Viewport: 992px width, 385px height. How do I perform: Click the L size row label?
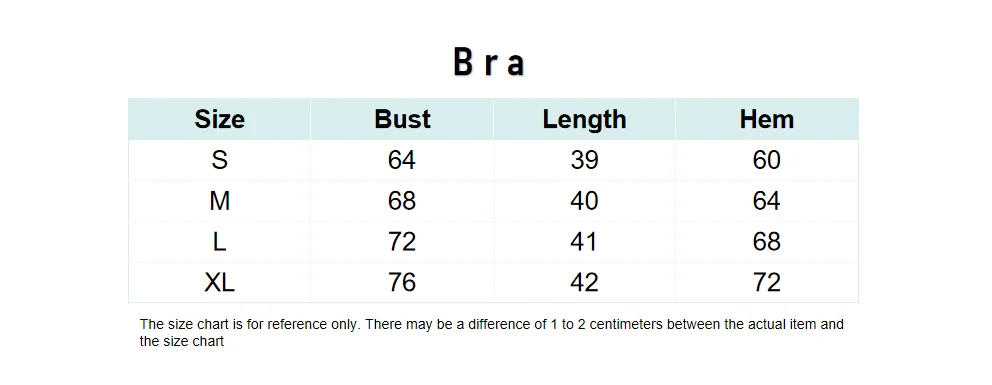tap(220, 241)
